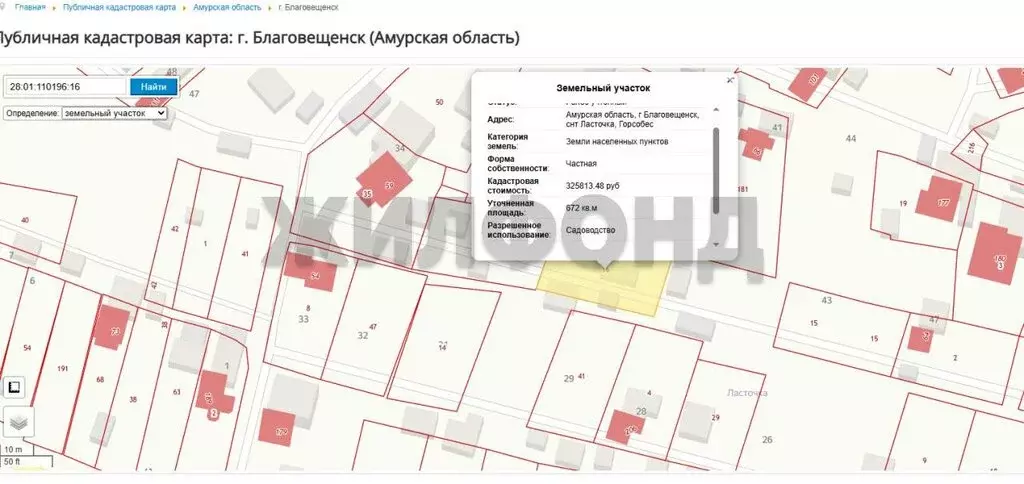Click the Категория земель field label

[x=508, y=142]
